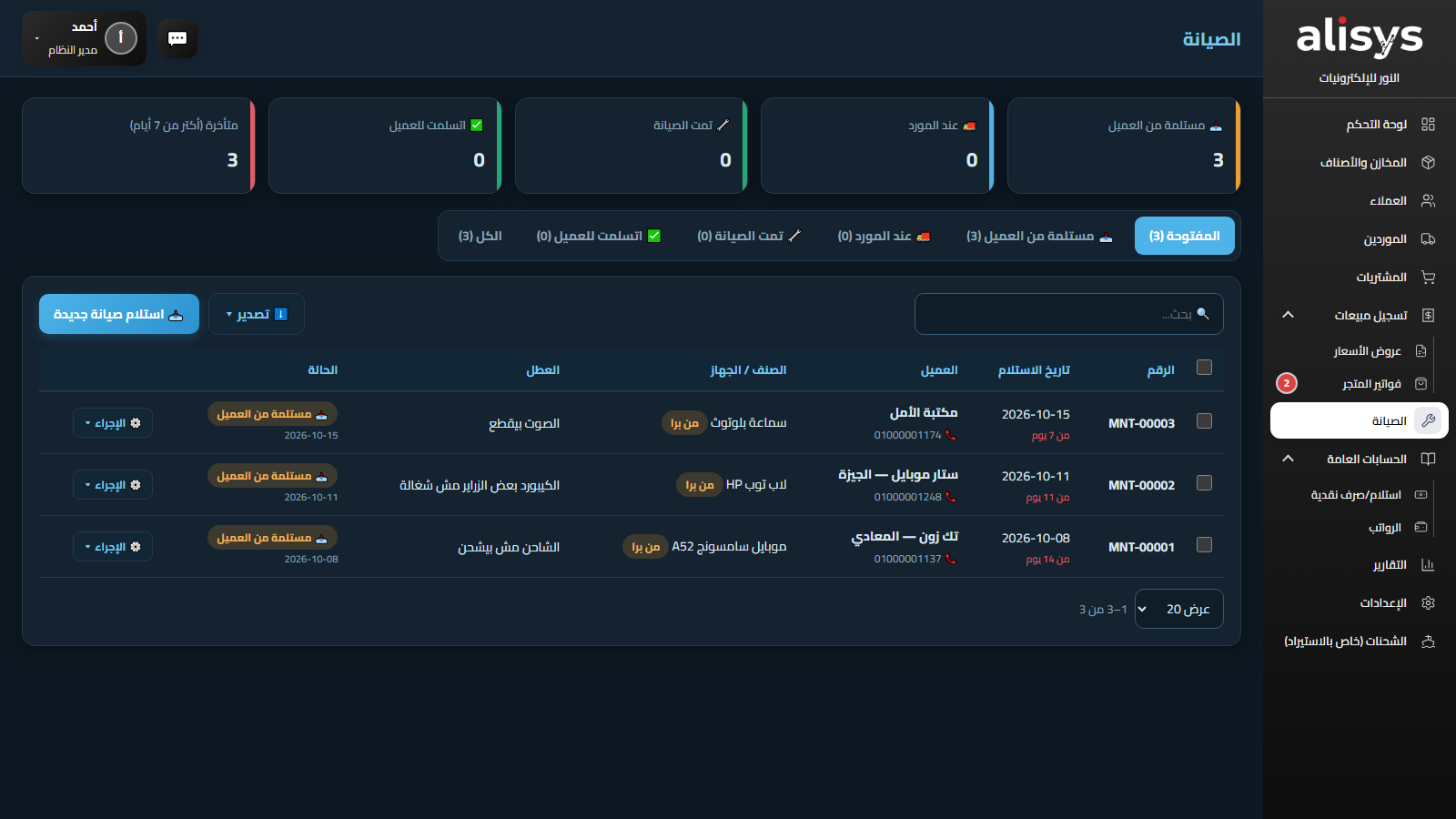Click the cash receipt icon in sidebar

[x=1421, y=495]
